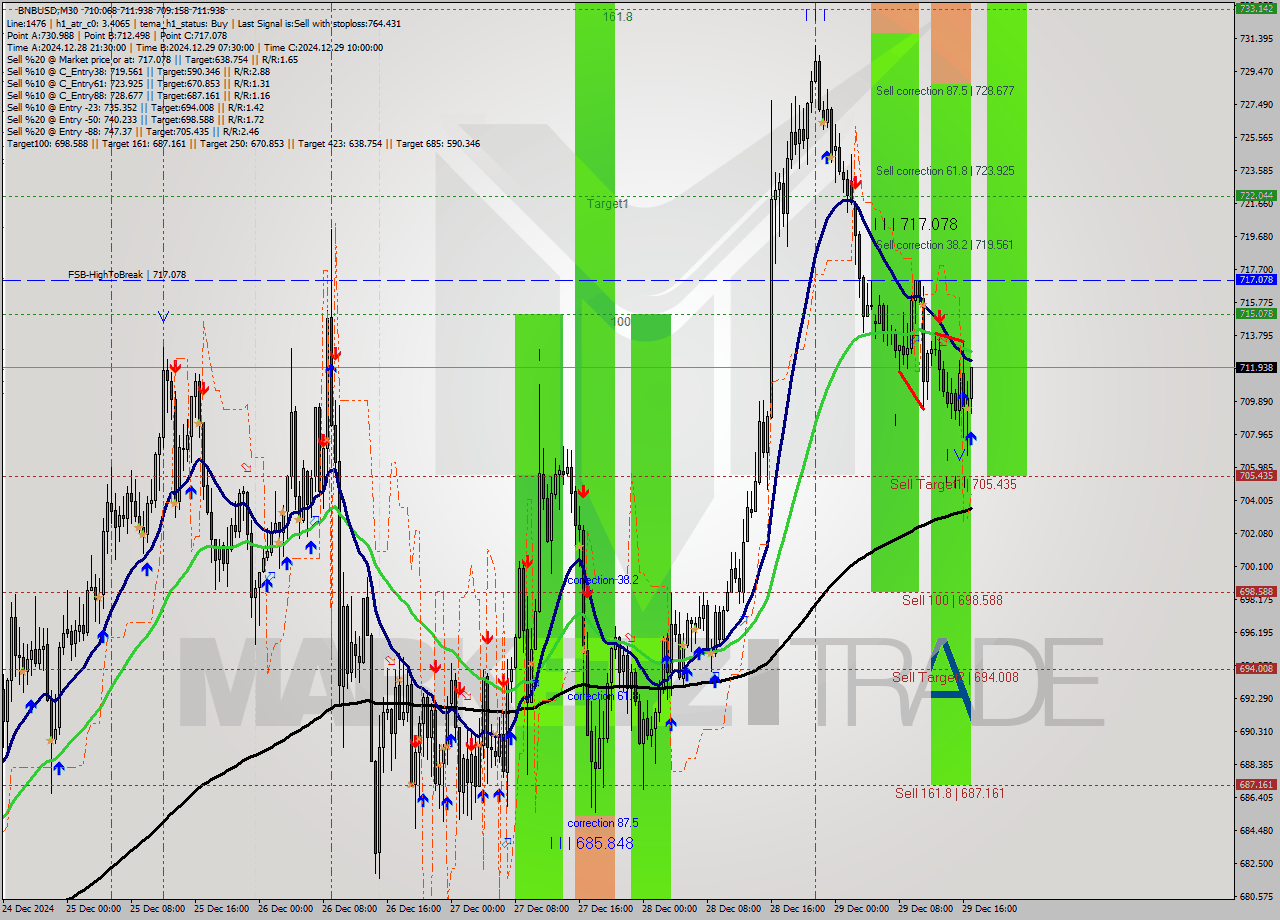Click the 690.310 price scale value
Viewport: 1280px width, 920px height.
click(1256, 731)
